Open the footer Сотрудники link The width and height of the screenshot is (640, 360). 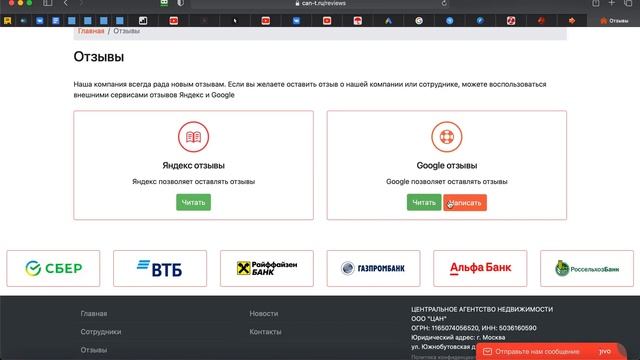pyautogui.click(x=101, y=332)
